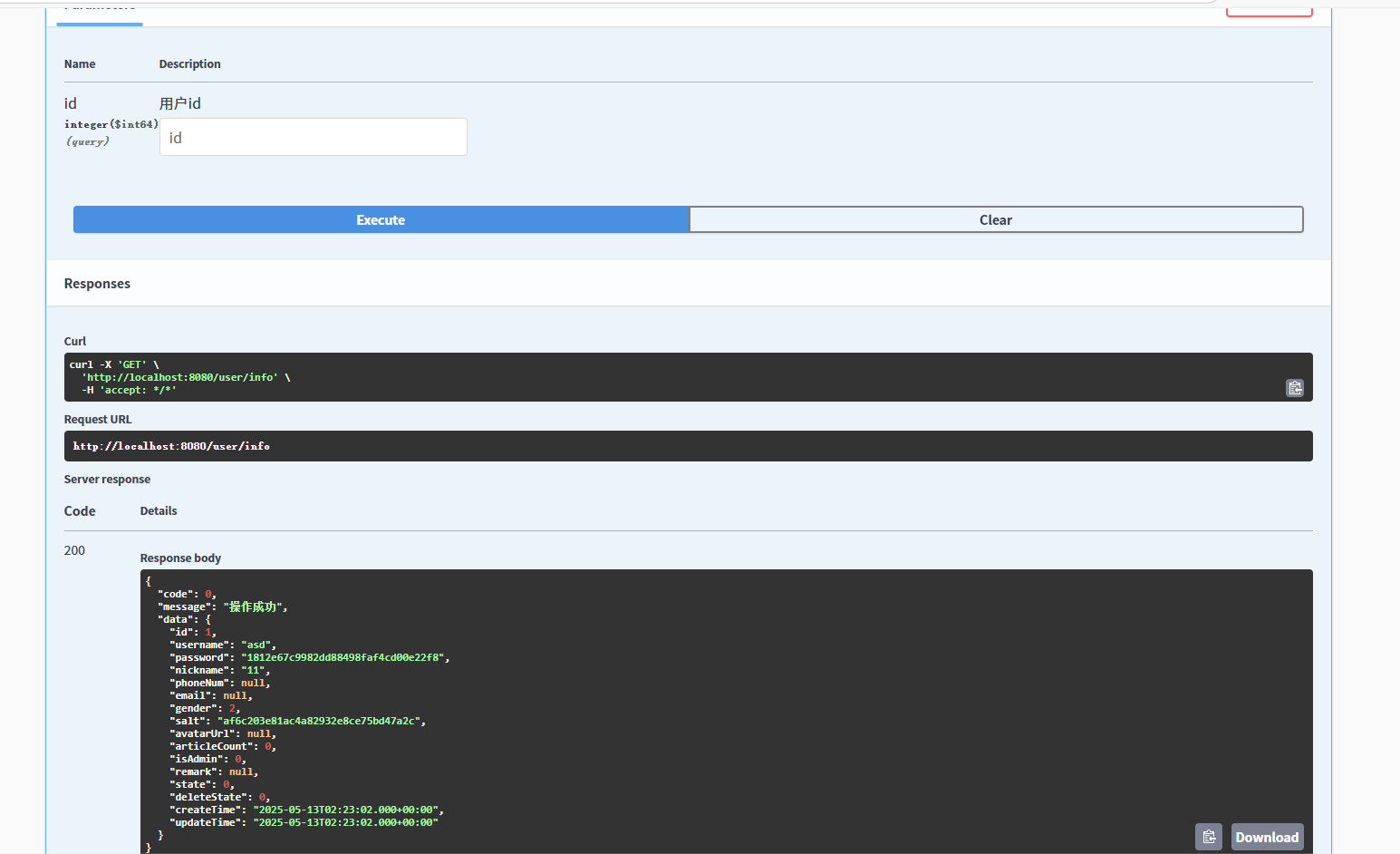Image resolution: width=1400 pixels, height=854 pixels.
Task: Select the salt value in response body
Action: click(x=319, y=721)
